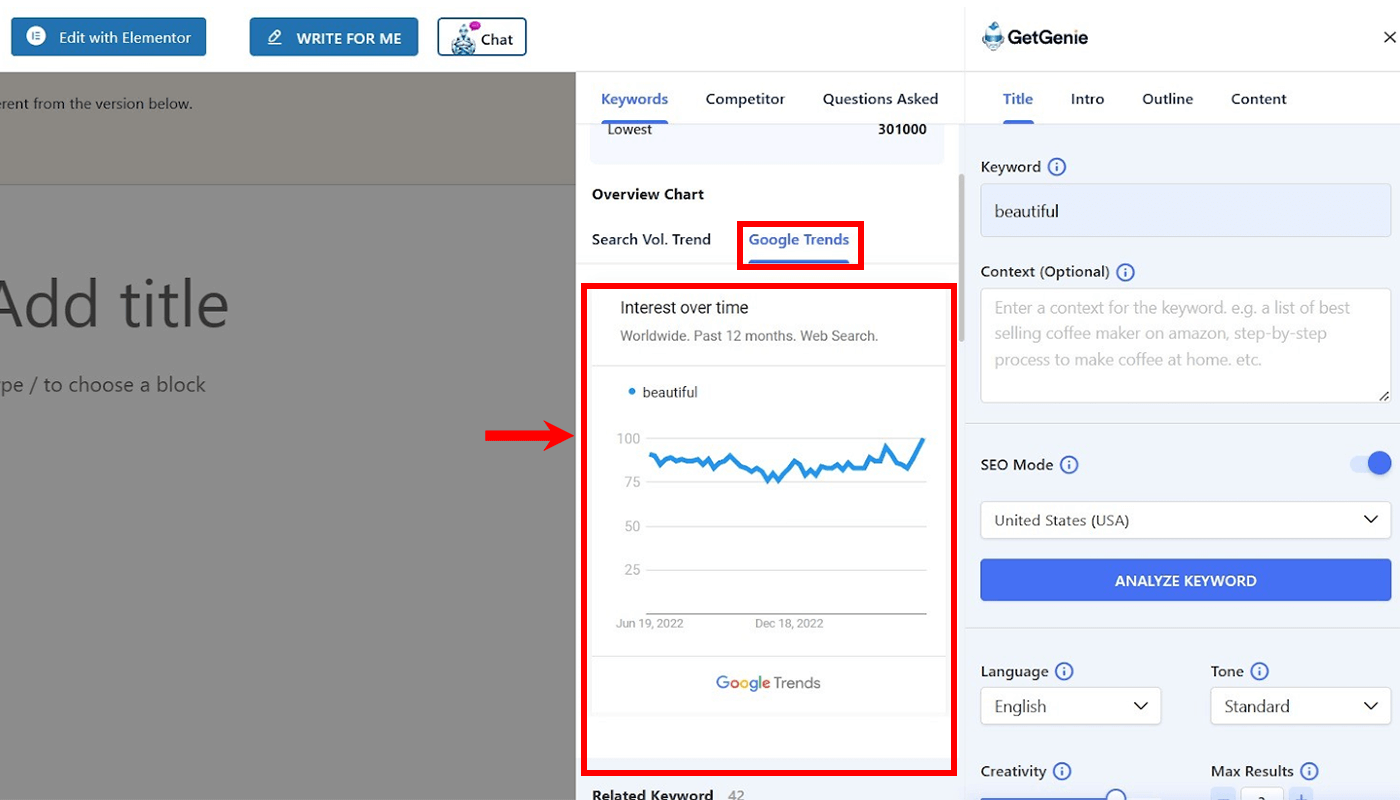The width and height of the screenshot is (1400, 800).
Task: Show info for Max Results
Action: point(1310,772)
